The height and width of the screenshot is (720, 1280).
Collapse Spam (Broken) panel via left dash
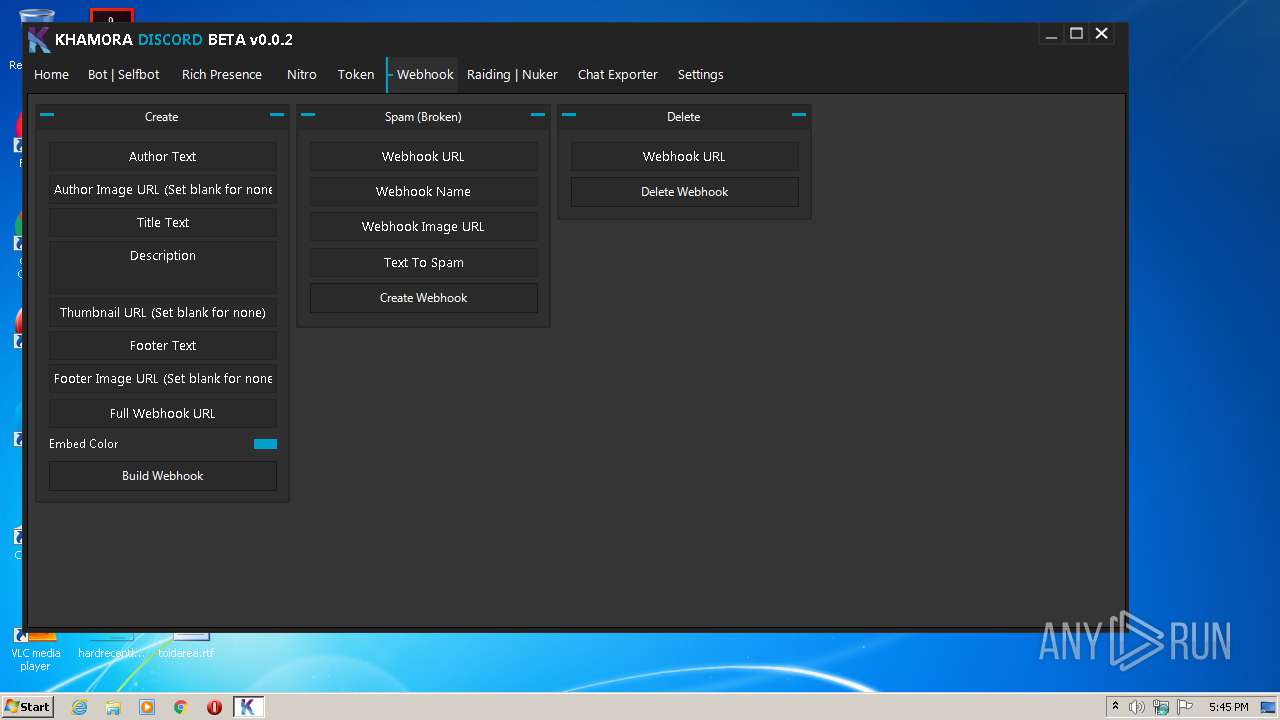click(308, 115)
